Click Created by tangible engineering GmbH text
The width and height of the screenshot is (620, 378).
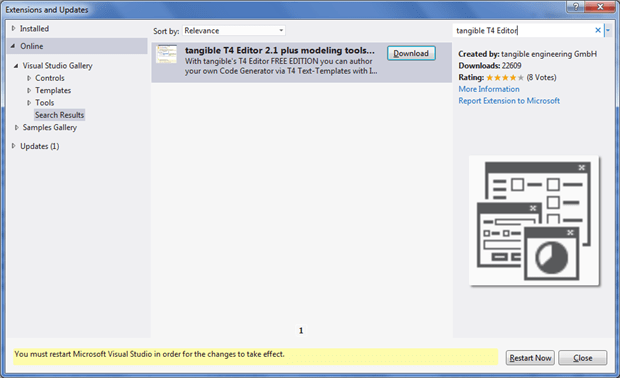(527, 54)
